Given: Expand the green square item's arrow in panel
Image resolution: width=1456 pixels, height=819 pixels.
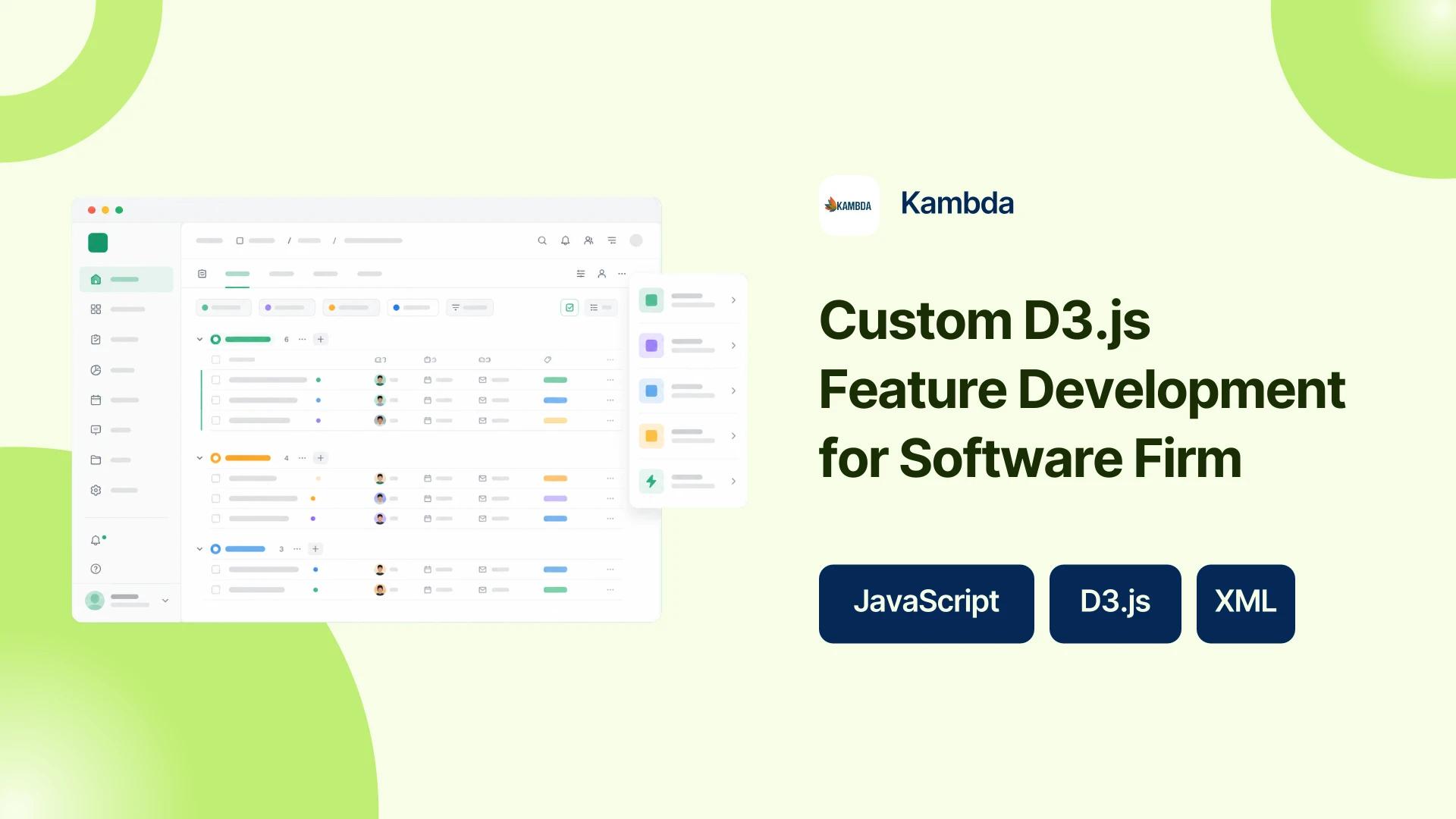Looking at the screenshot, I should [x=733, y=300].
